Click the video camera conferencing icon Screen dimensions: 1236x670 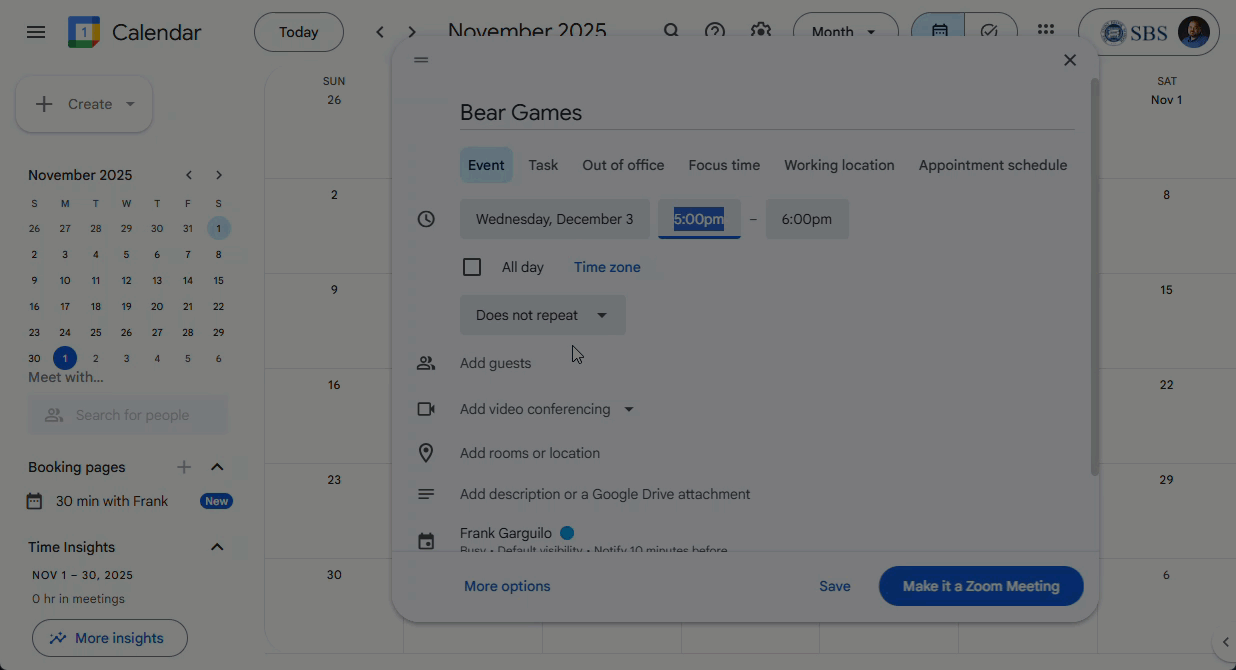[426, 409]
